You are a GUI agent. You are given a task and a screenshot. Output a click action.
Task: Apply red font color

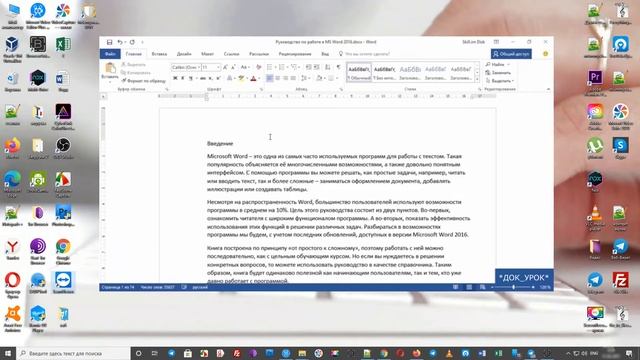click(253, 78)
